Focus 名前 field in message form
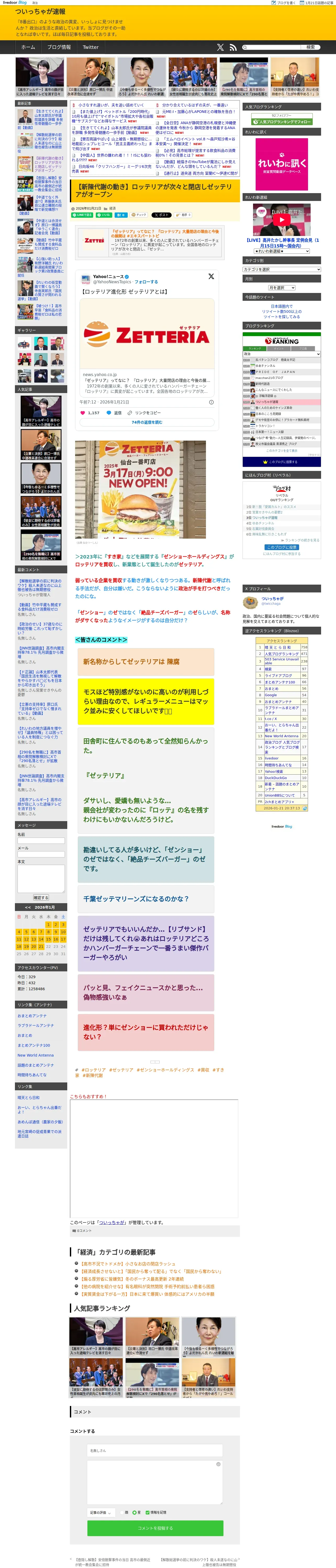The width and height of the screenshot is (336, 1568). click(x=41, y=841)
